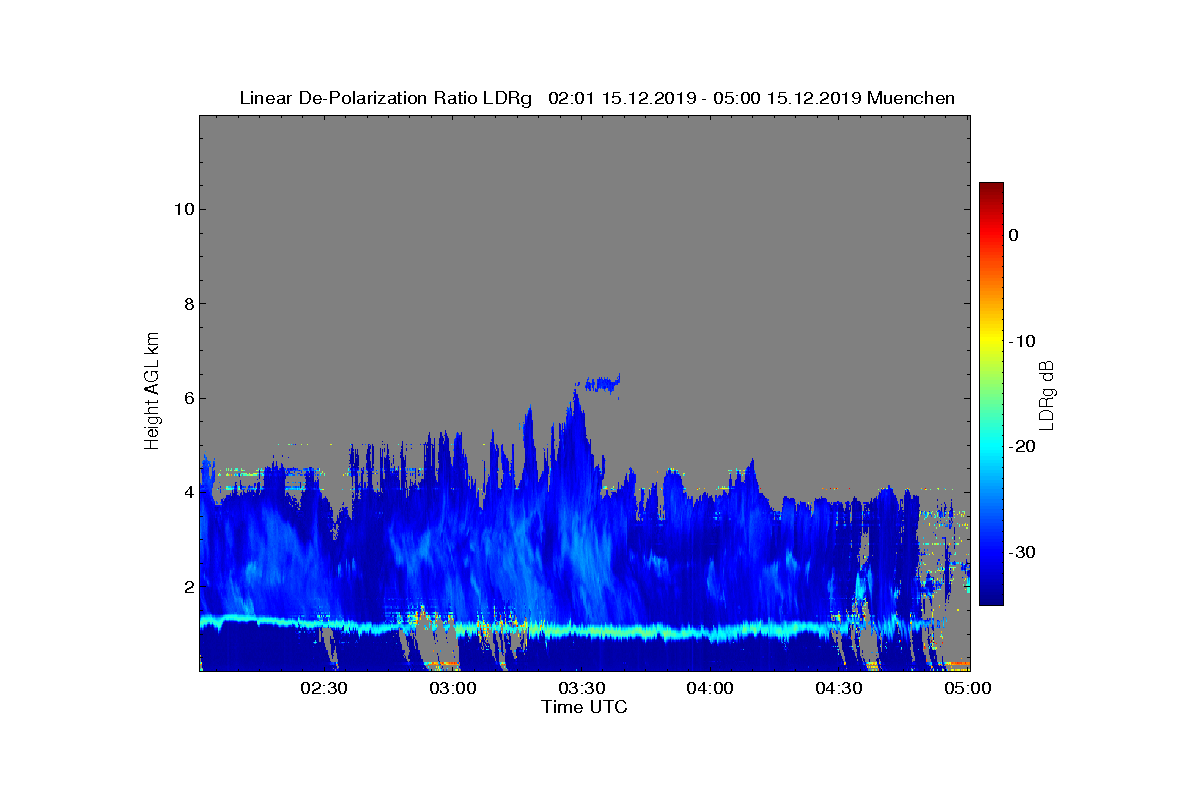Click the 10 km height tick label
Viewport: 1200px width, 800px height.
[x=183, y=209]
